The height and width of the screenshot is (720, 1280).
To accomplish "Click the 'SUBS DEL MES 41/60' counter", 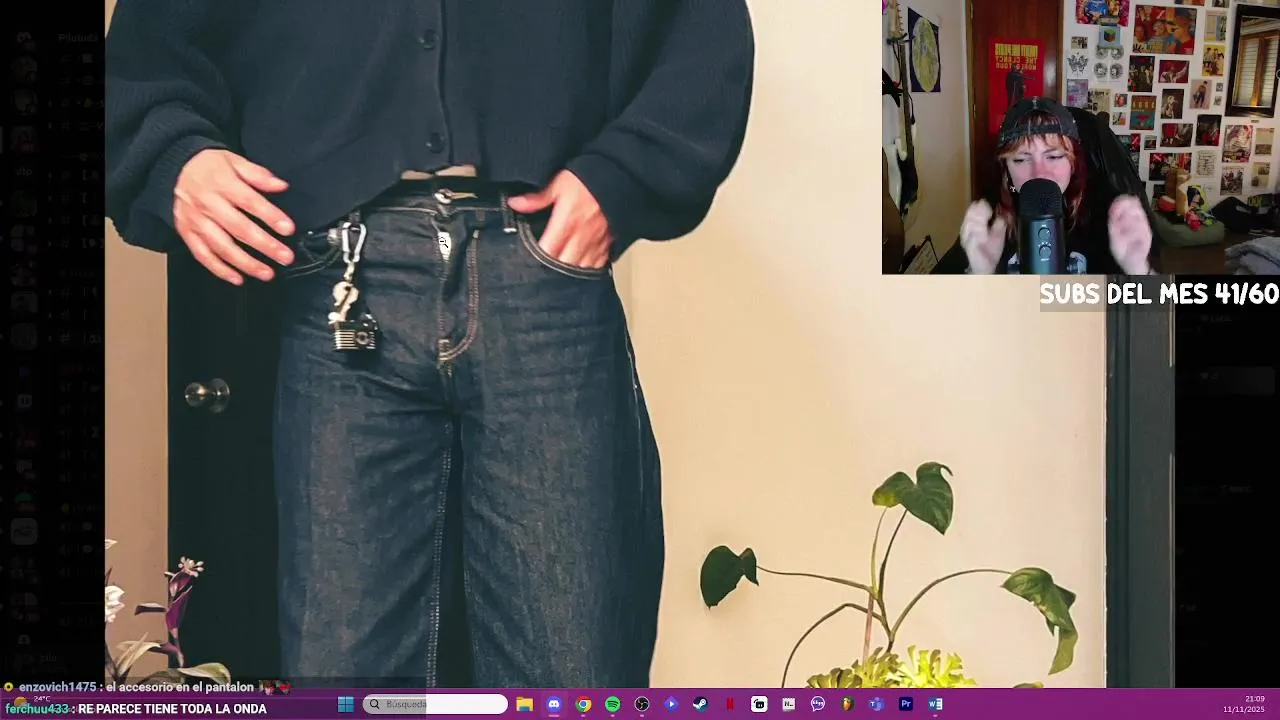I will click(x=1159, y=294).
